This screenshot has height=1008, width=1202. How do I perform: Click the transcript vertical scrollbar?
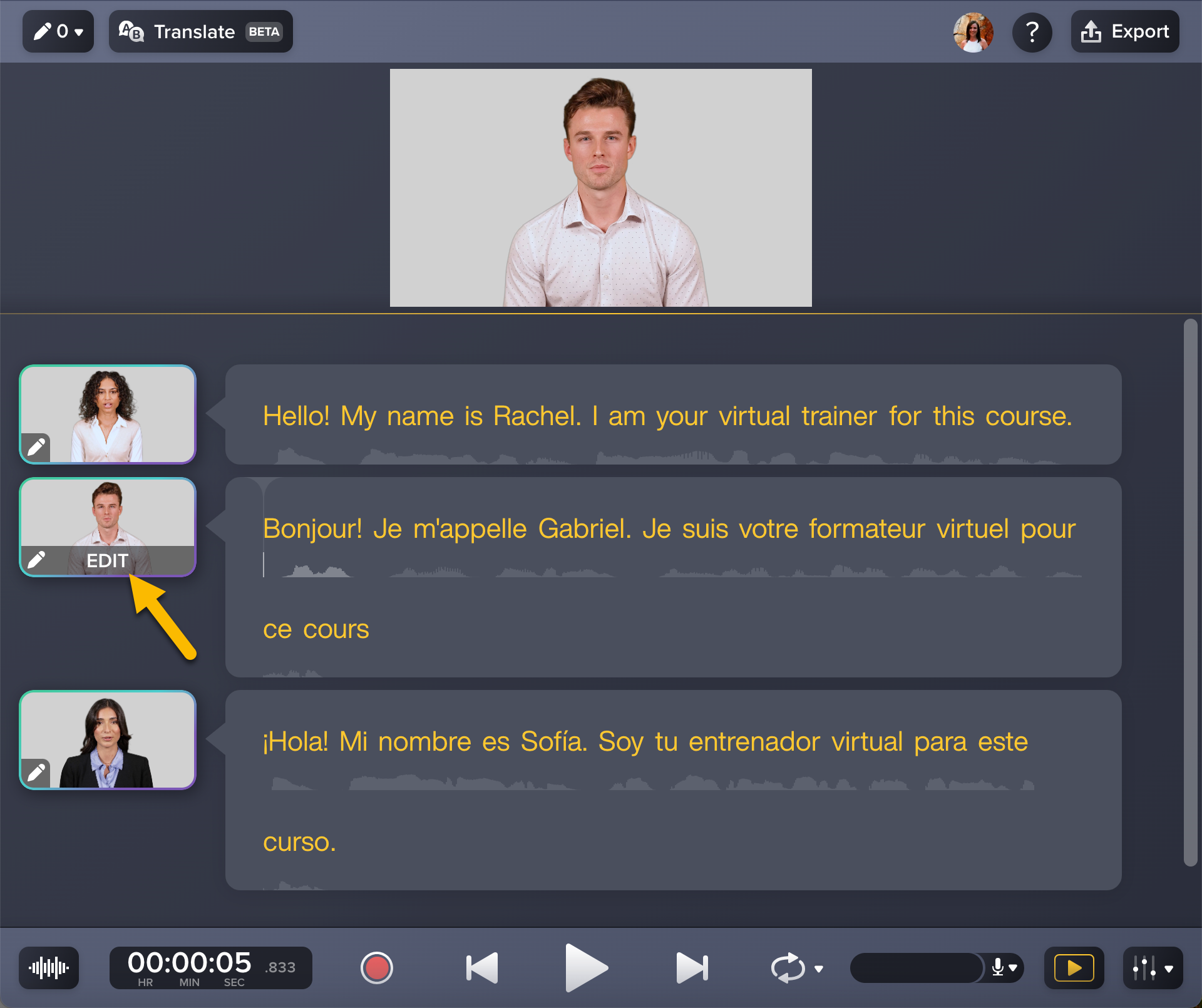pyautogui.click(x=1190, y=592)
